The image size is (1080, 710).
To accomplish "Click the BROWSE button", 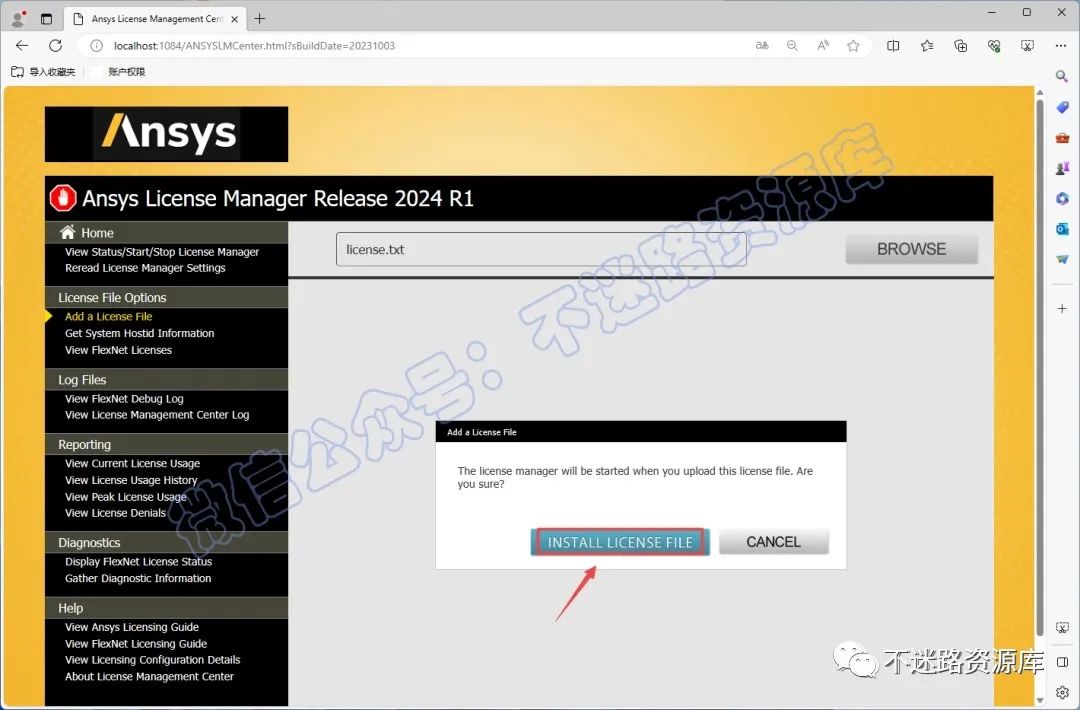I will (x=911, y=249).
